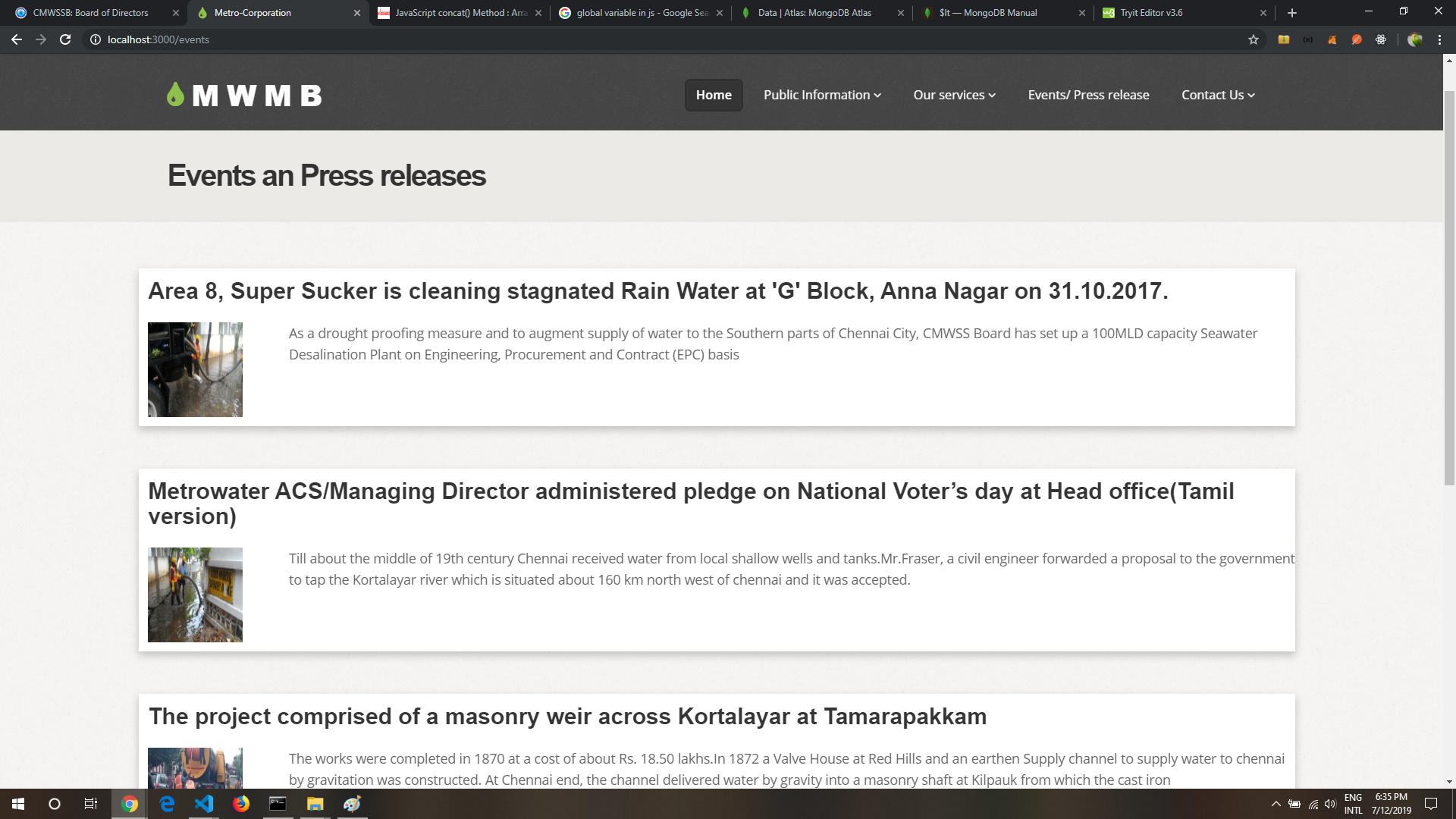Launch Firefox from taskbar

pyautogui.click(x=241, y=804)
